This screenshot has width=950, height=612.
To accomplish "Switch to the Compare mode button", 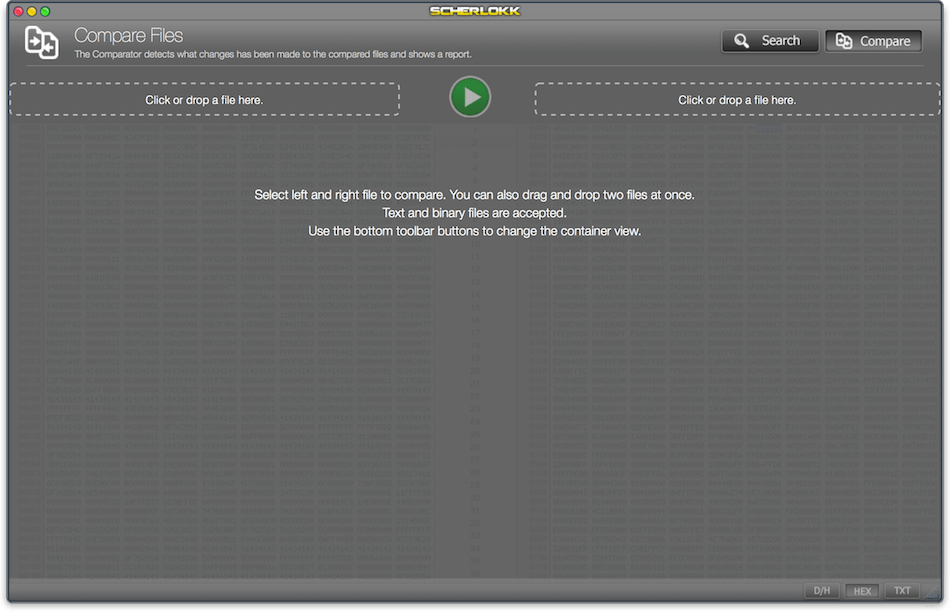I will [874, 41].
